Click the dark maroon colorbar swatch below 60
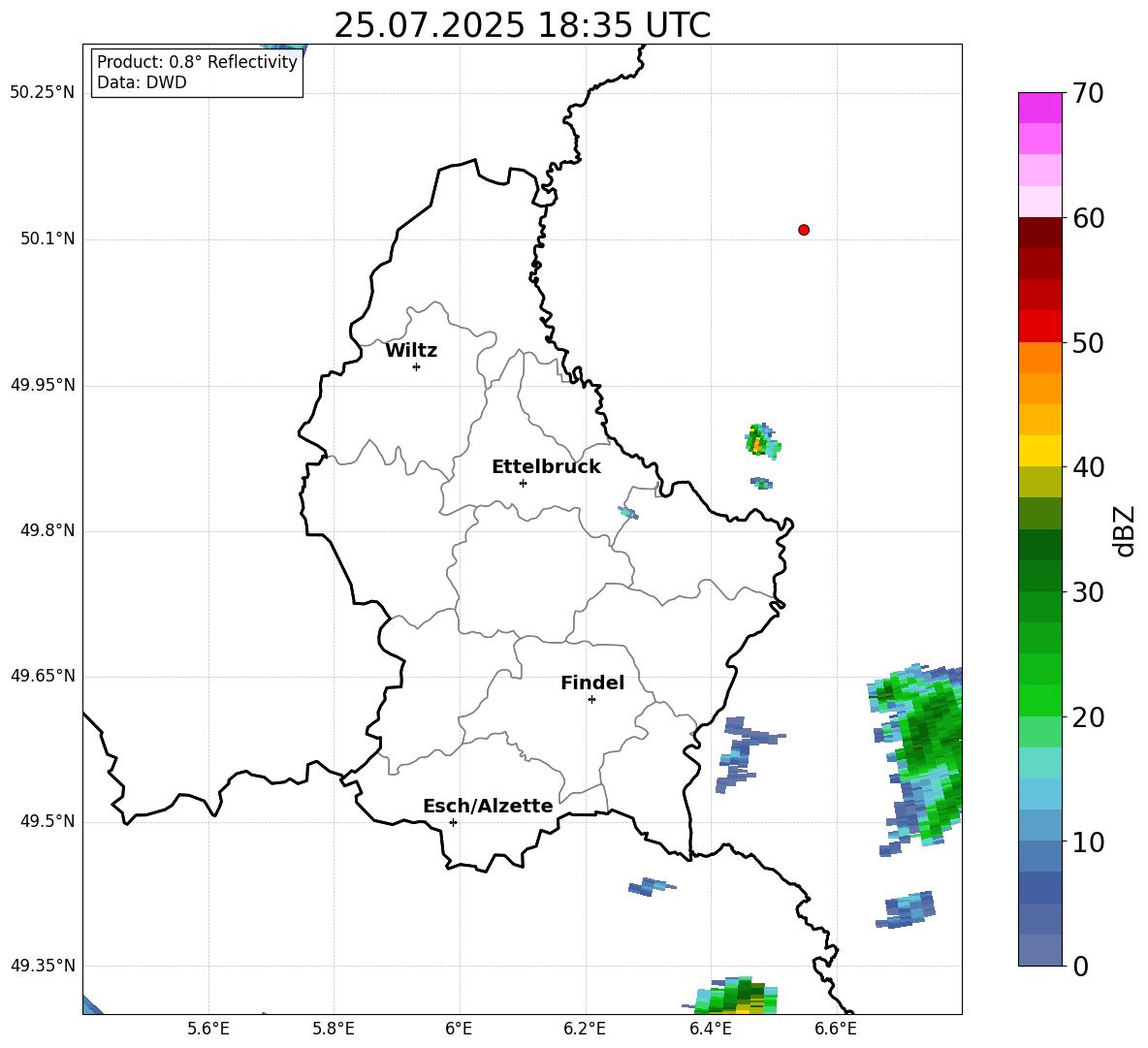 [1039, 233]
